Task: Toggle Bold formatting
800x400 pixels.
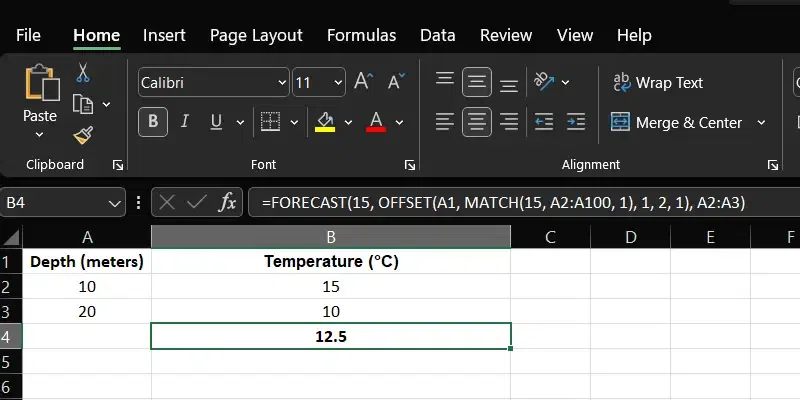Action: 154,122
